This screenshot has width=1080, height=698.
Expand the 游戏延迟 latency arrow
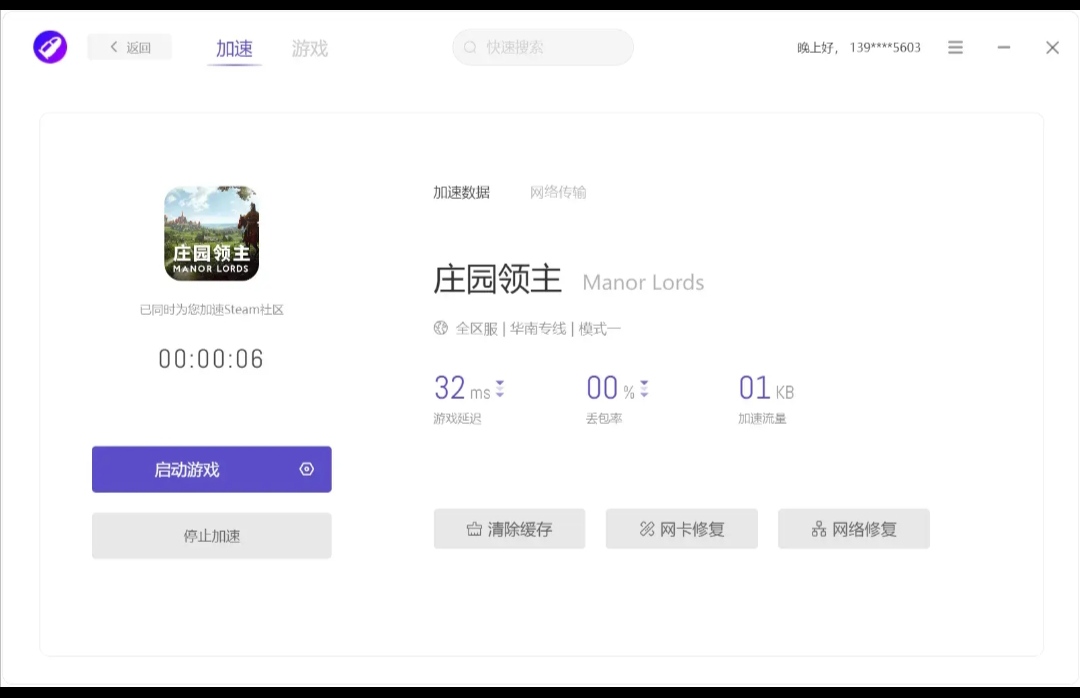coord(500,389)
